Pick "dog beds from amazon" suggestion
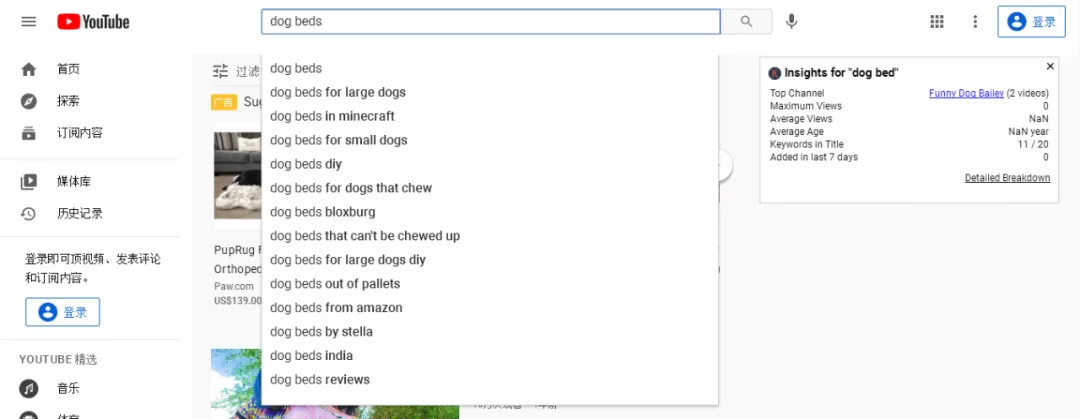Screen dimensions: 1080x419 (336, 308)
